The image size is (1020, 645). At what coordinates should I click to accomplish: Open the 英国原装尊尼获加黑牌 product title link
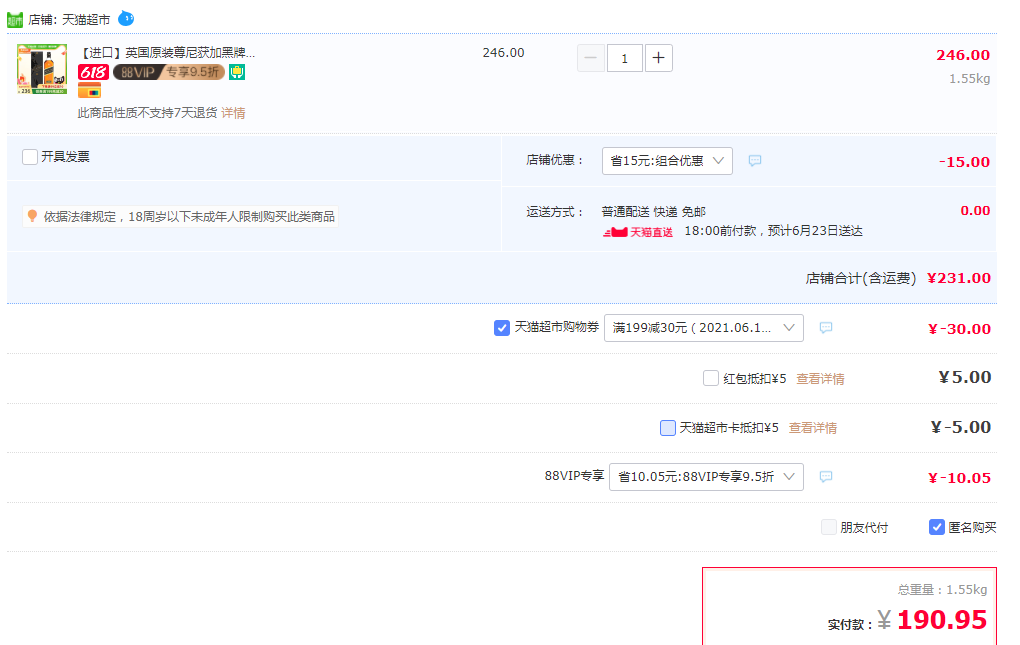point(167,53)
